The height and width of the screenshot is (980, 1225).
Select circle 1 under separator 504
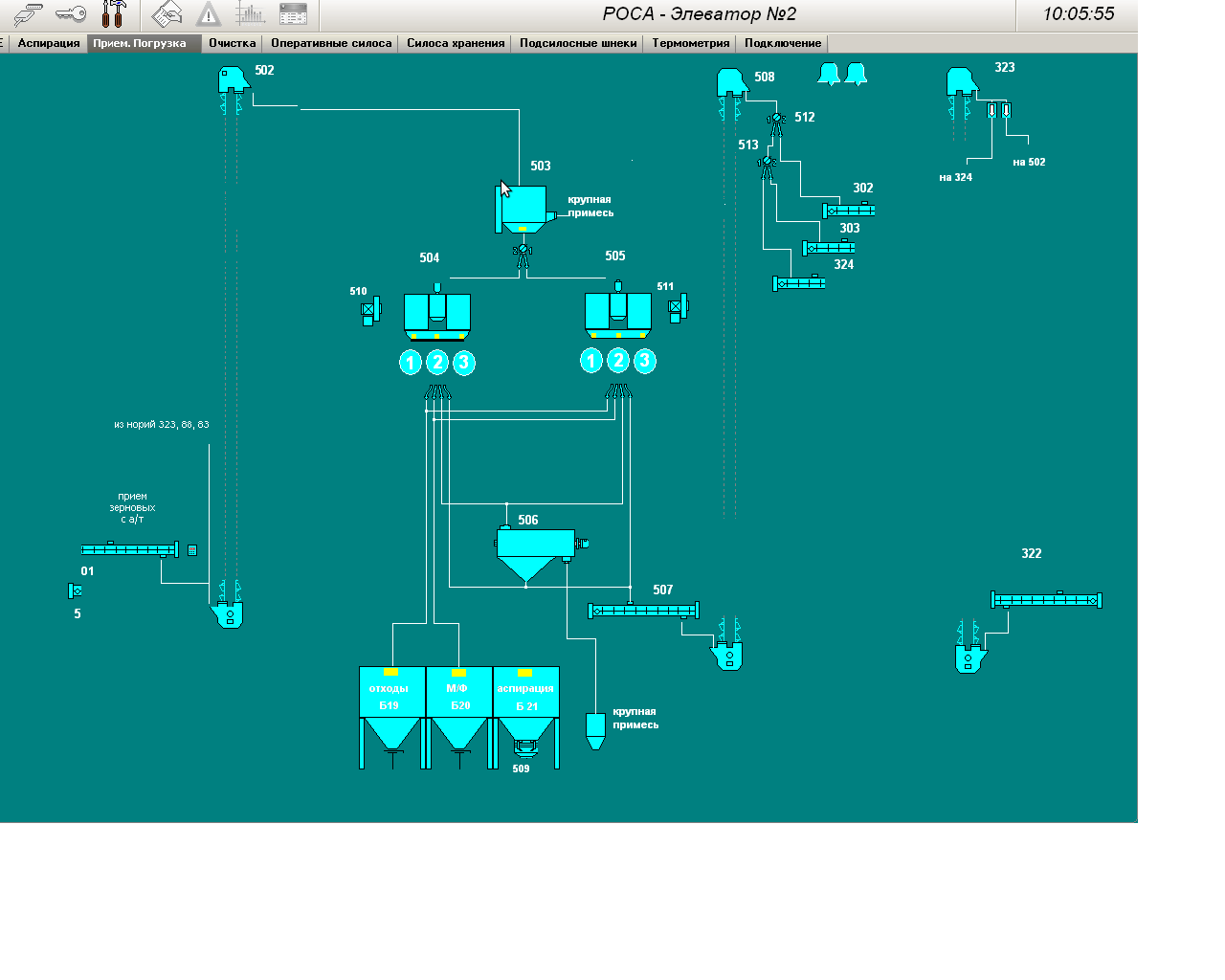(x=411, y=363)
